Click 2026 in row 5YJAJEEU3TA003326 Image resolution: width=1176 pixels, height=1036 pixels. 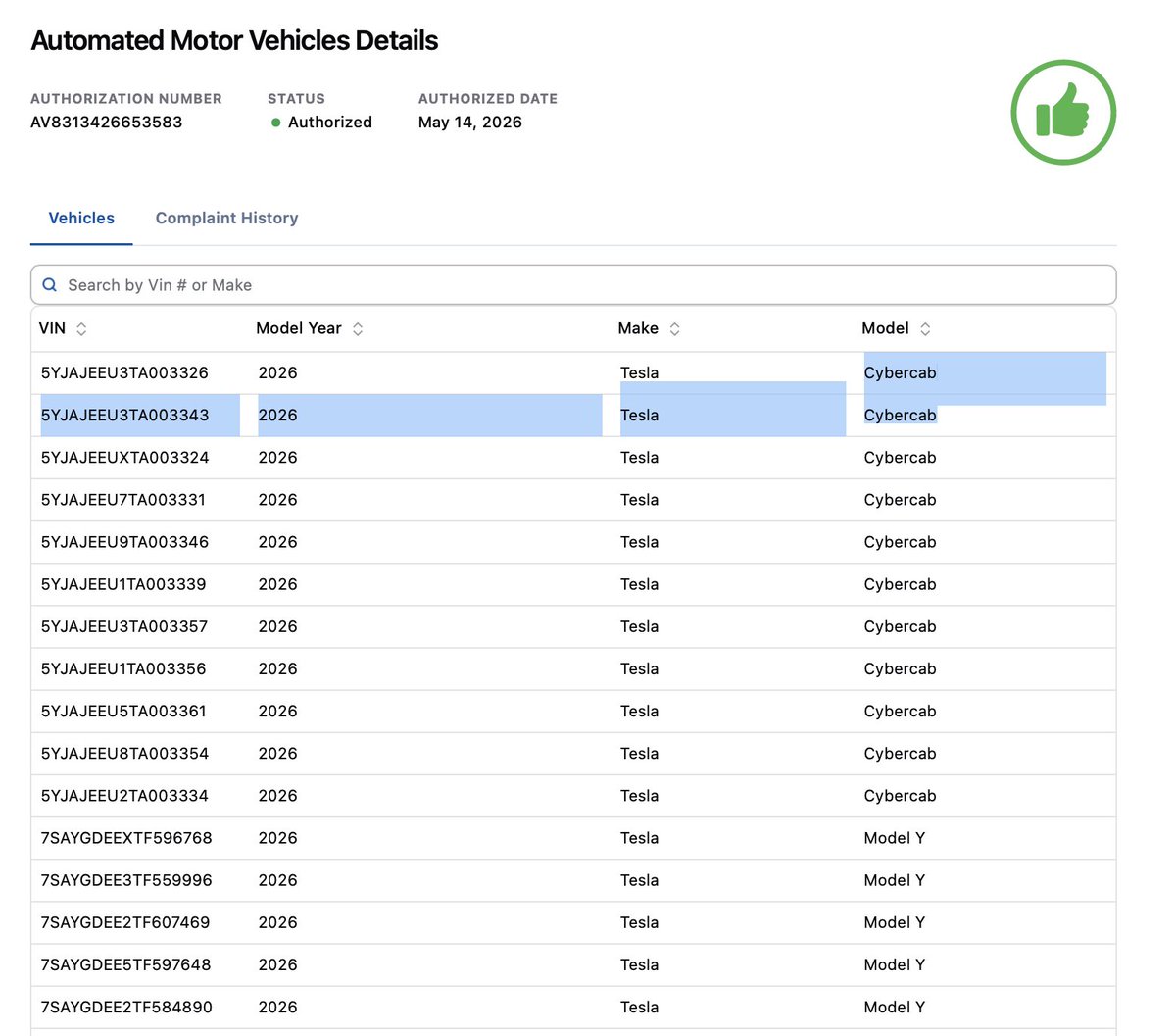point(277,373)
